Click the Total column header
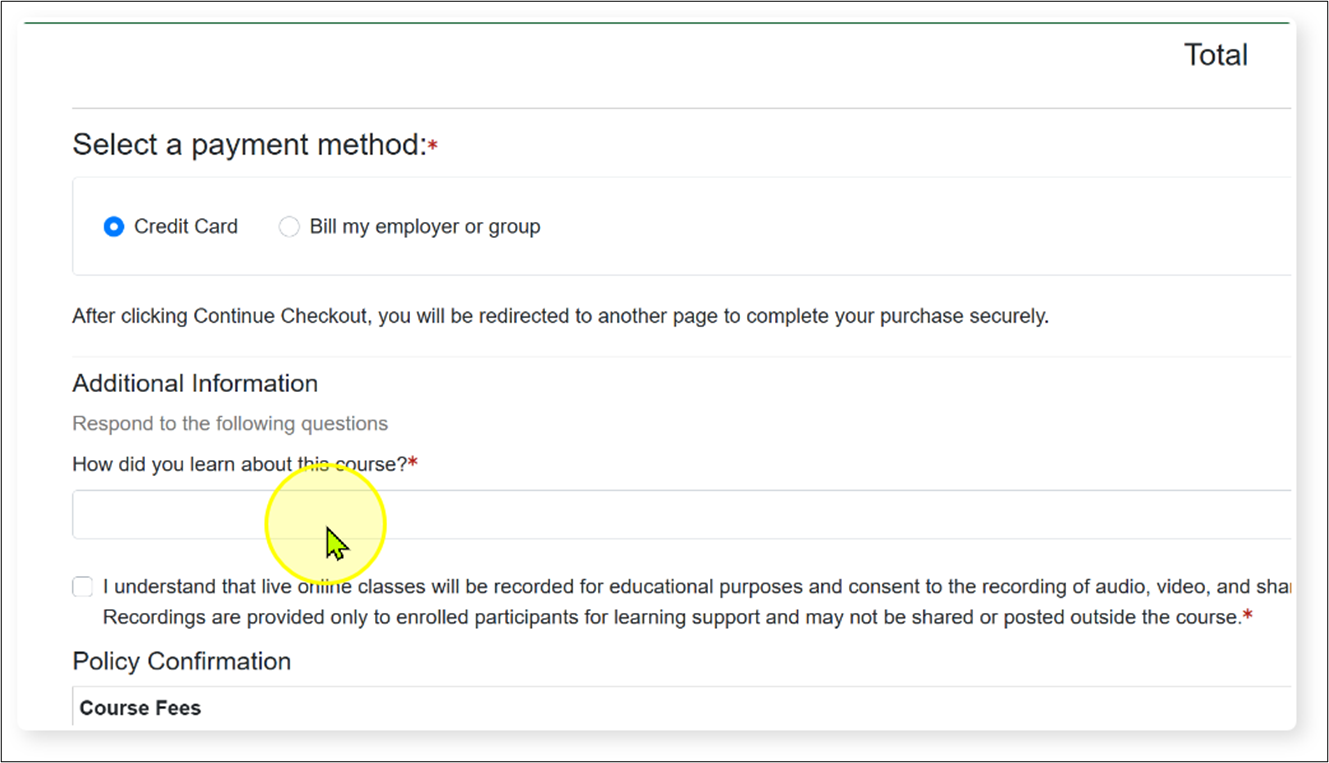Screen dimensions: 1329x763 pyautogui.click(x=1215, y=55)
